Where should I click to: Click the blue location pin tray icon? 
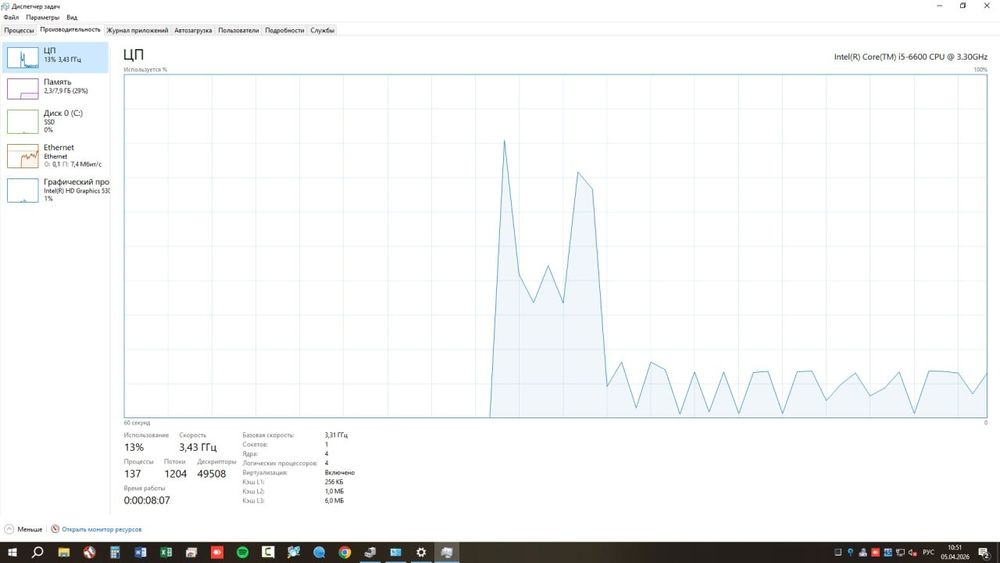coord(850,552)
